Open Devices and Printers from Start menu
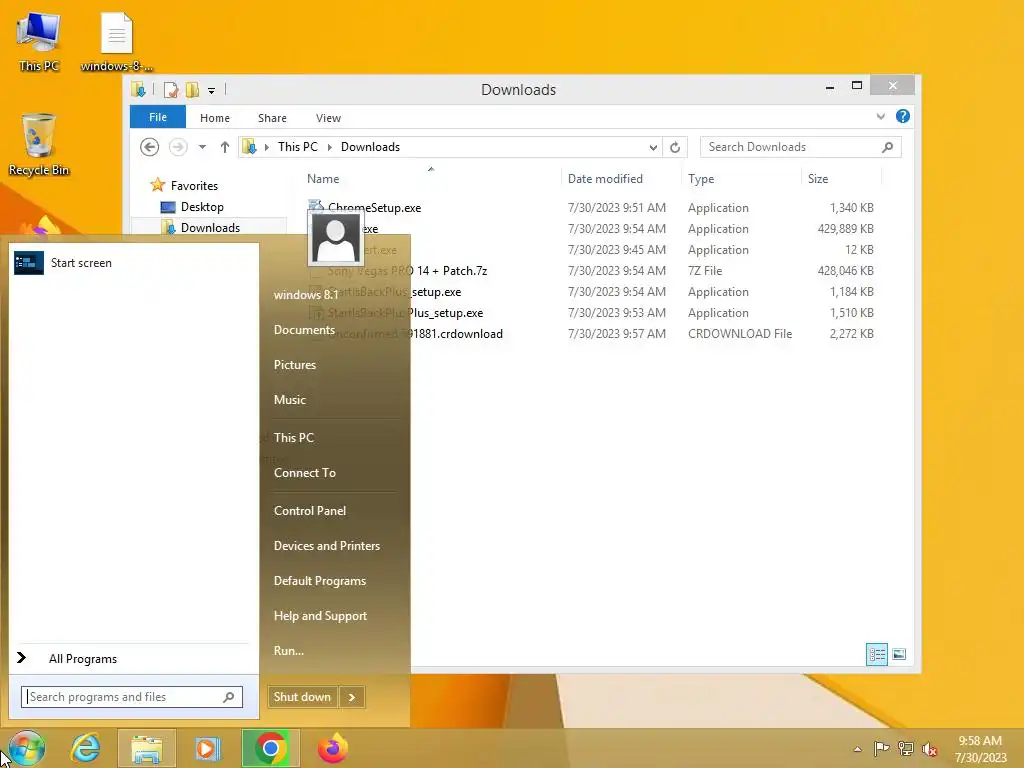The height and width of the screenshot is (768, 1024). tap(327, 546)
